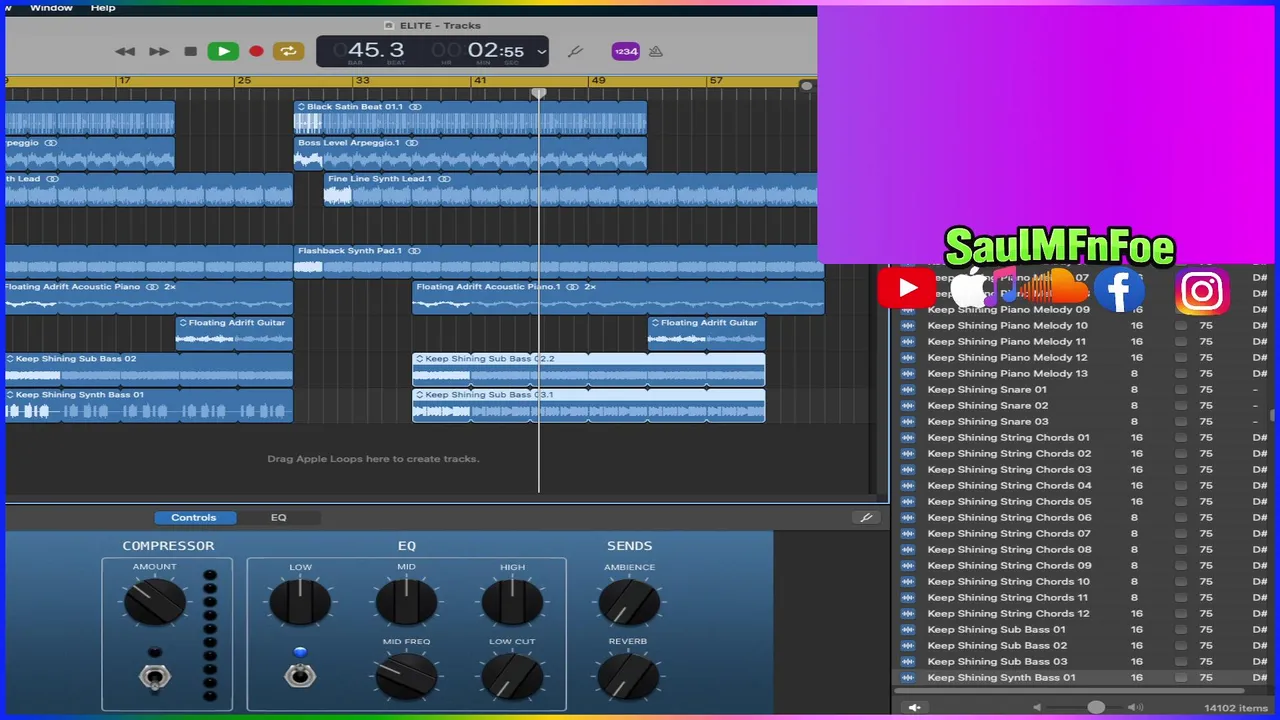Click the '14102 items' count text

(x=1236, y=708)
